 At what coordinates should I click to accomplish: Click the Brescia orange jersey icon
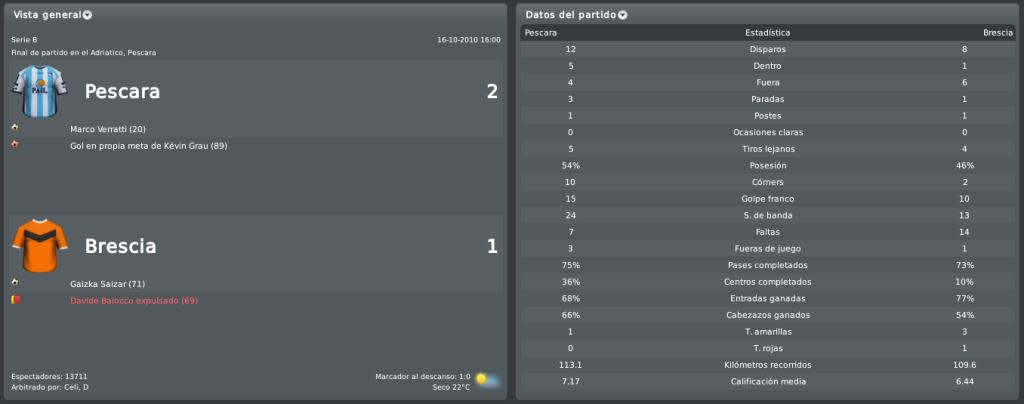point(40,245)
